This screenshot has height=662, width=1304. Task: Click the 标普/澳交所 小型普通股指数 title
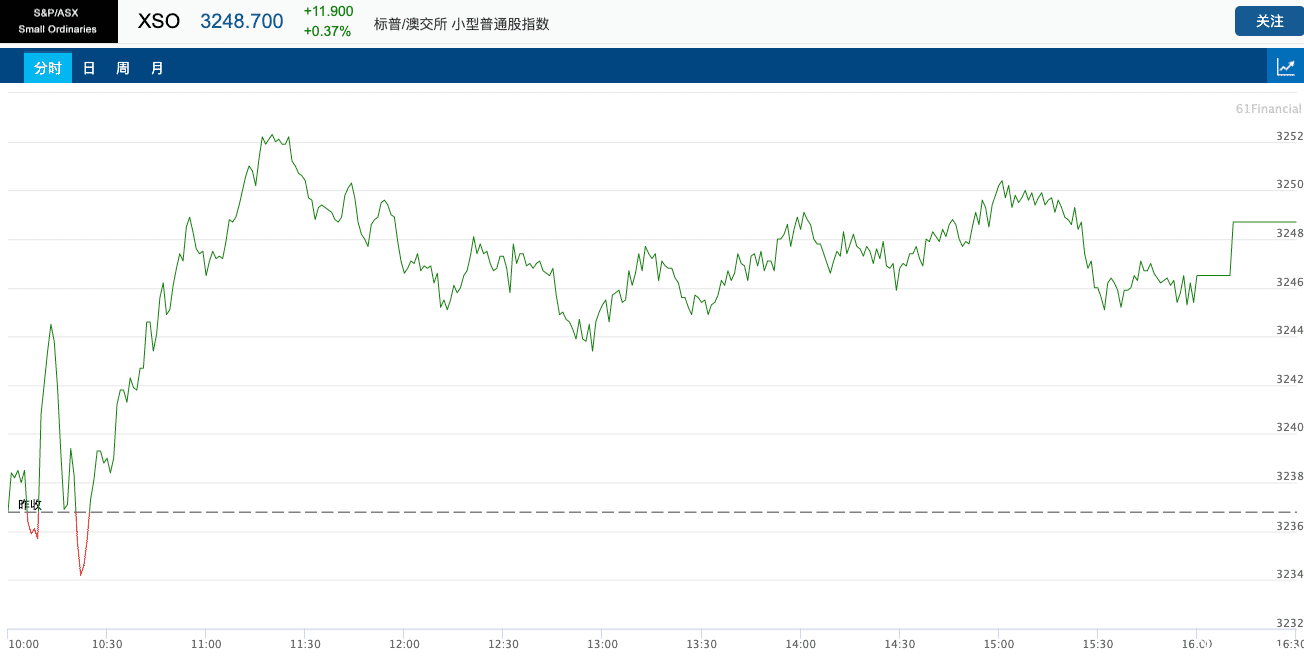click(x=462, y=24)
